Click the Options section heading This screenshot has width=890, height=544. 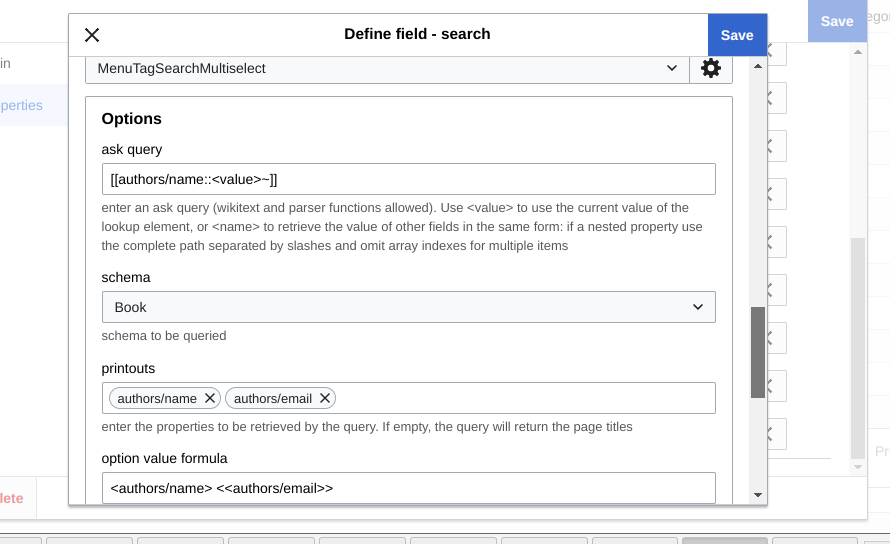pos(132,119)
